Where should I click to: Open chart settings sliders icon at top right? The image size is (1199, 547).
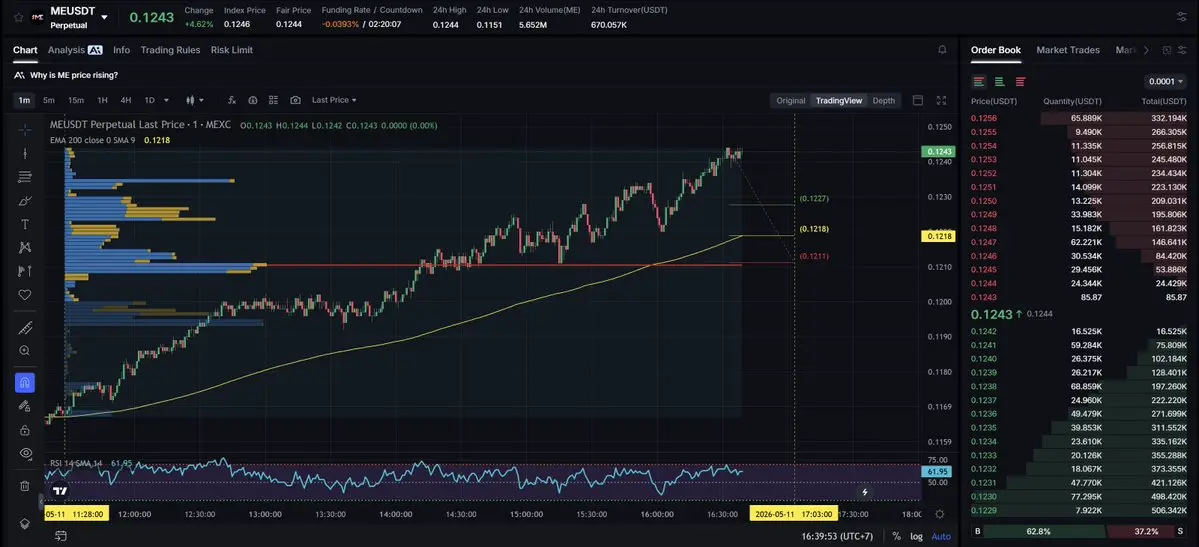[x=1181, y=17]
